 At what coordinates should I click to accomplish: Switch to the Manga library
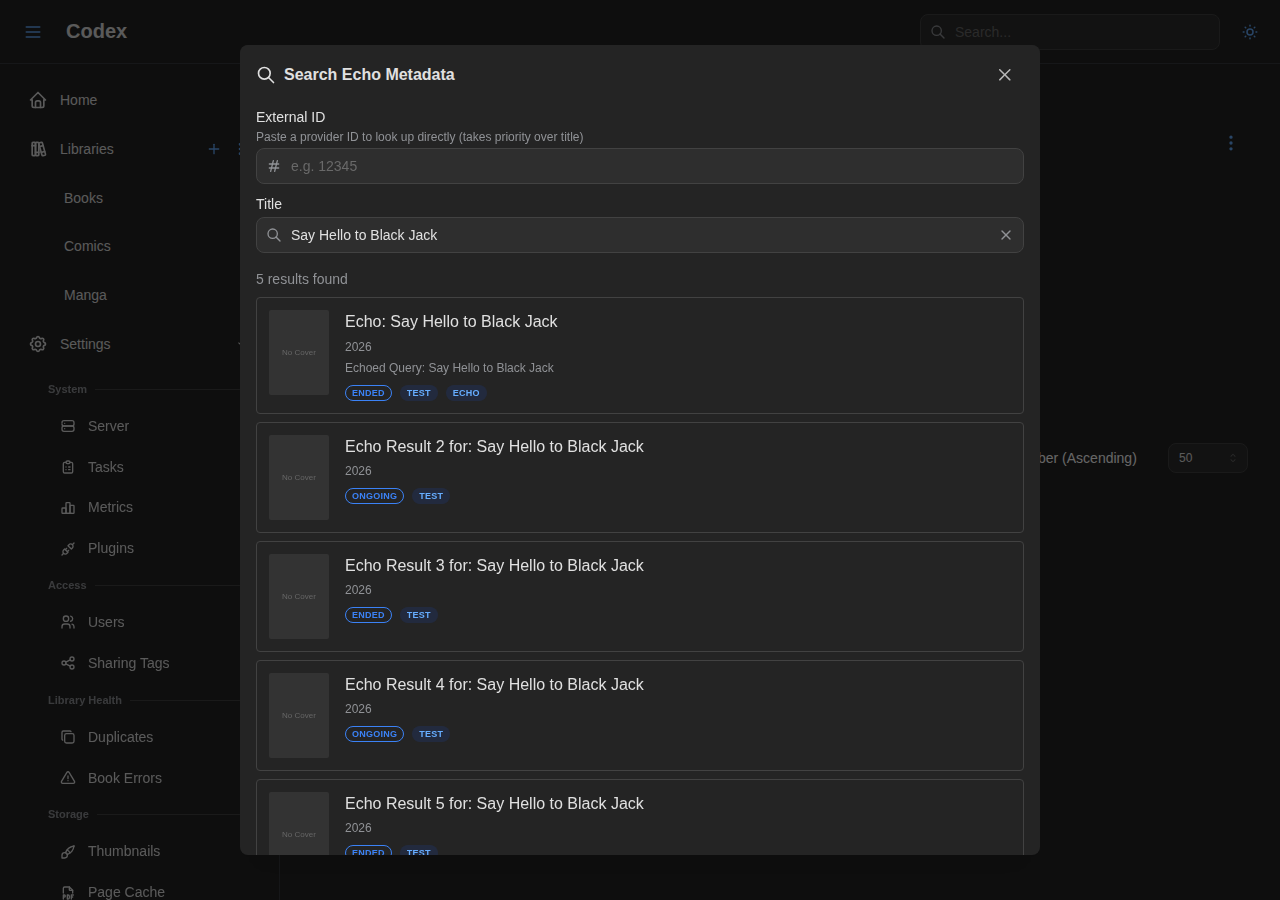click(x=85, y=294)
